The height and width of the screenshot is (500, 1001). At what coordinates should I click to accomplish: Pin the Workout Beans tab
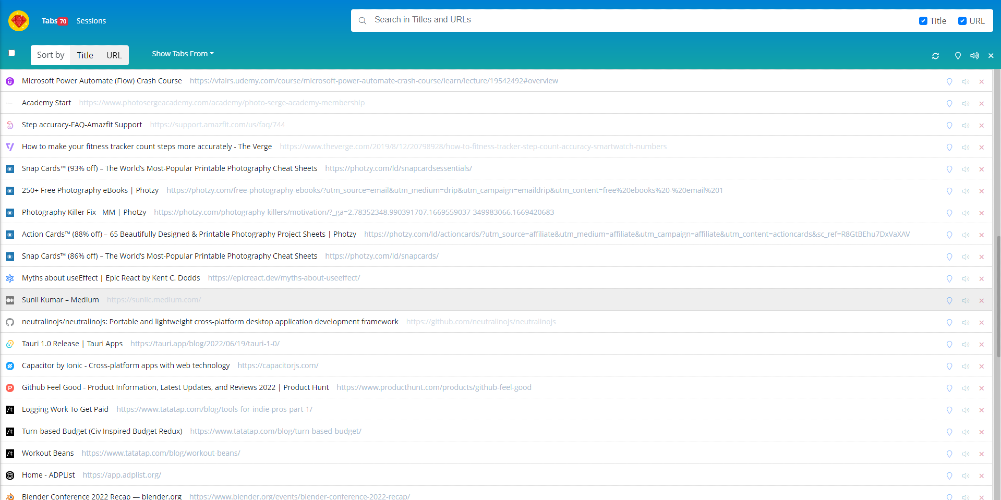click(x=949, y=453)
